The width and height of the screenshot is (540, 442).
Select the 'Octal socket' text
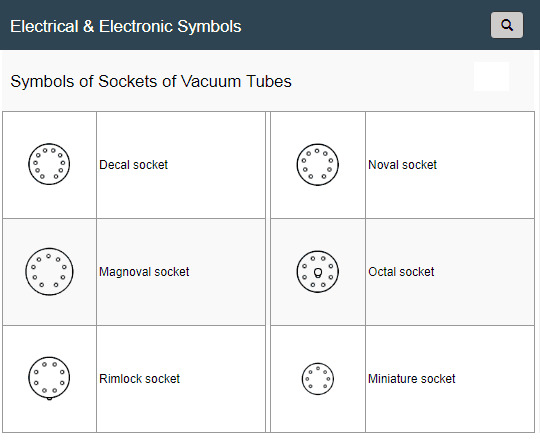pyautogui.click(x=401, y=272)
